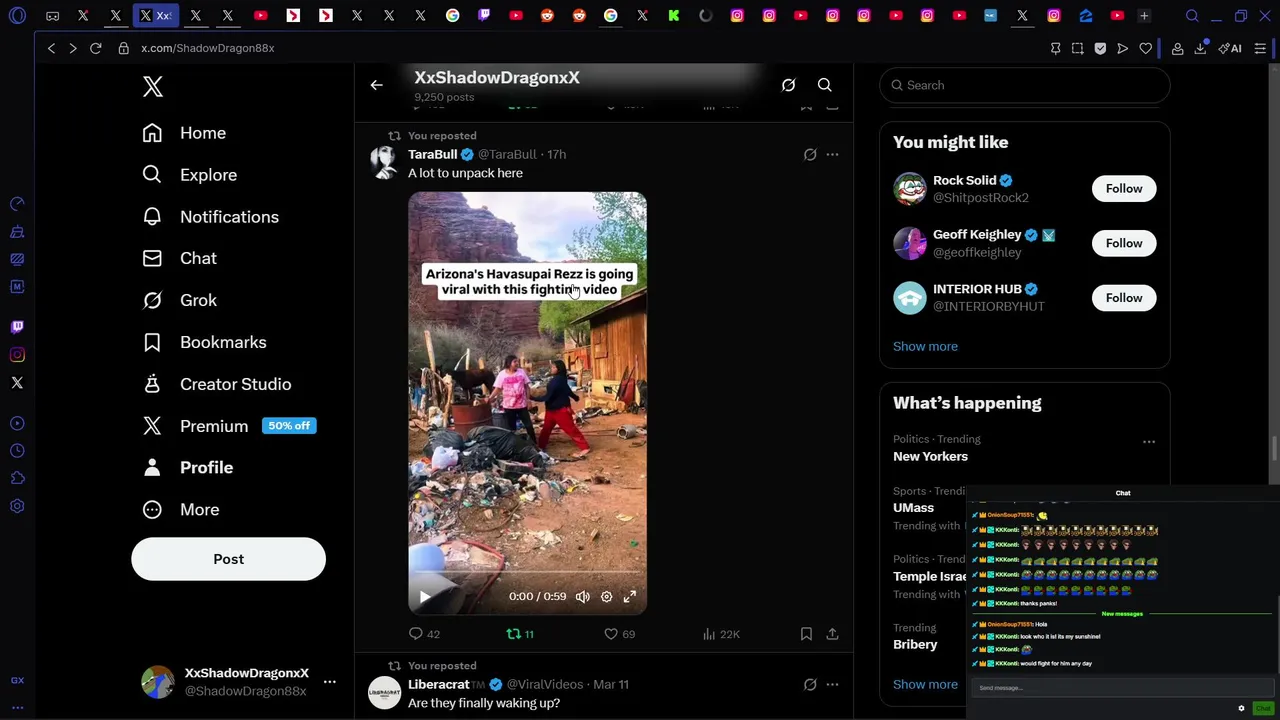The width and height of the screenshot is (1280, 720).
Task: Open Profile in the sidebar
Action: pos(188,468)
